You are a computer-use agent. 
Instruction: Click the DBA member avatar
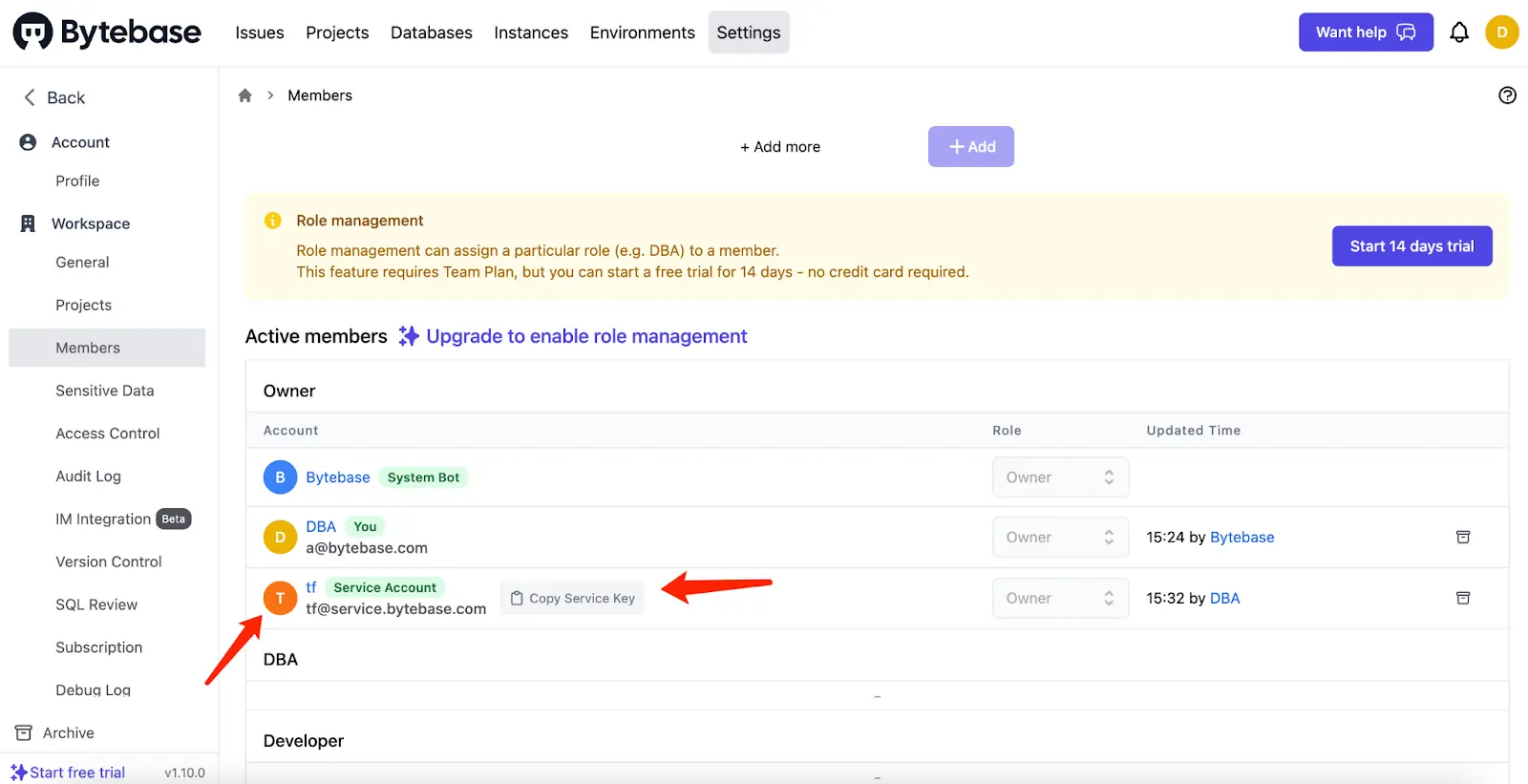pos(280,537)
